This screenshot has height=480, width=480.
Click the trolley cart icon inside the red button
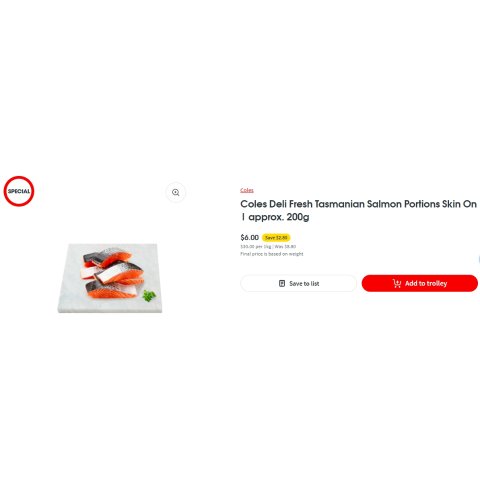(397, 283)
